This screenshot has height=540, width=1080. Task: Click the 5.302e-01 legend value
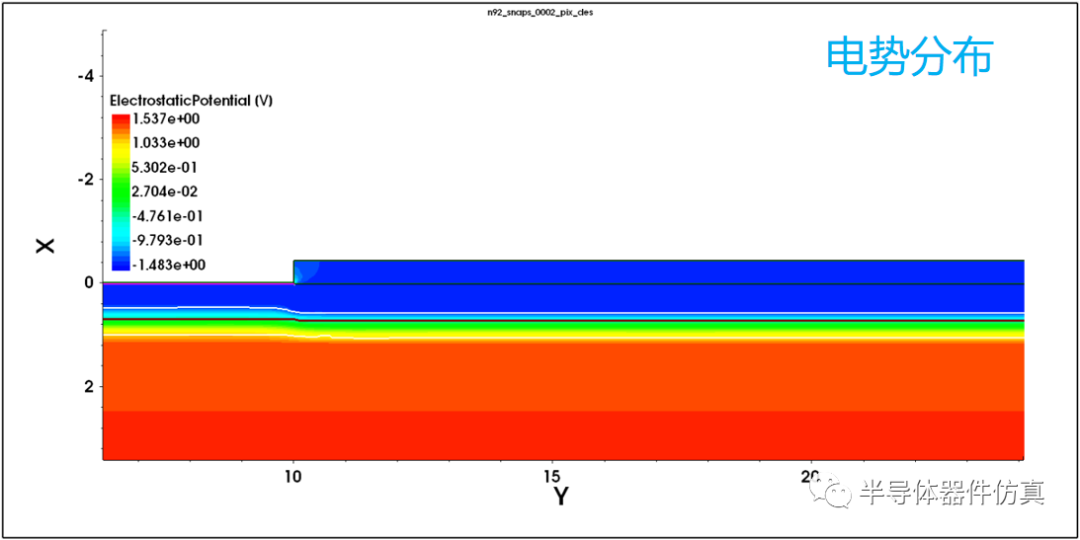point(165,167)
